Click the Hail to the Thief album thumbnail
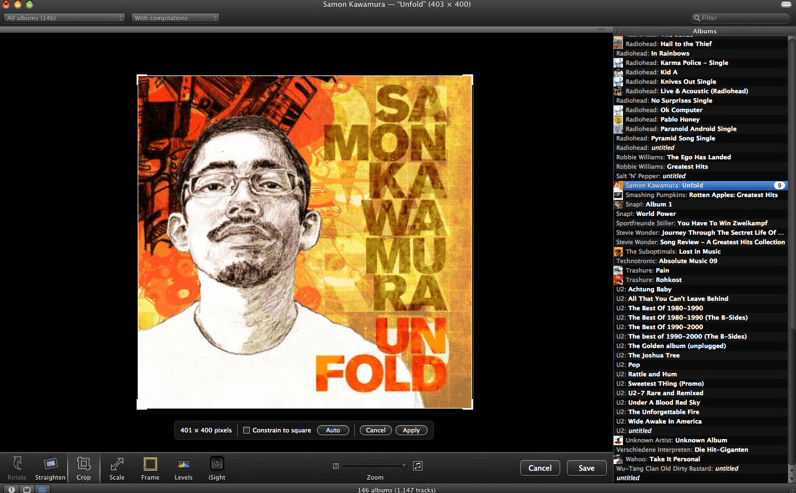 (618, 44)
